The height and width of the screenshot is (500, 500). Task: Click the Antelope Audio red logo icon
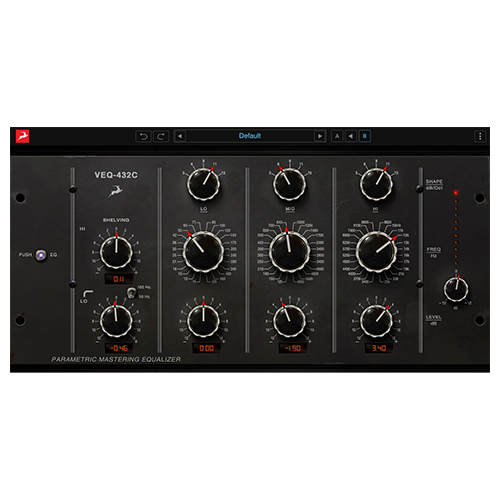[x=22, y=136]
